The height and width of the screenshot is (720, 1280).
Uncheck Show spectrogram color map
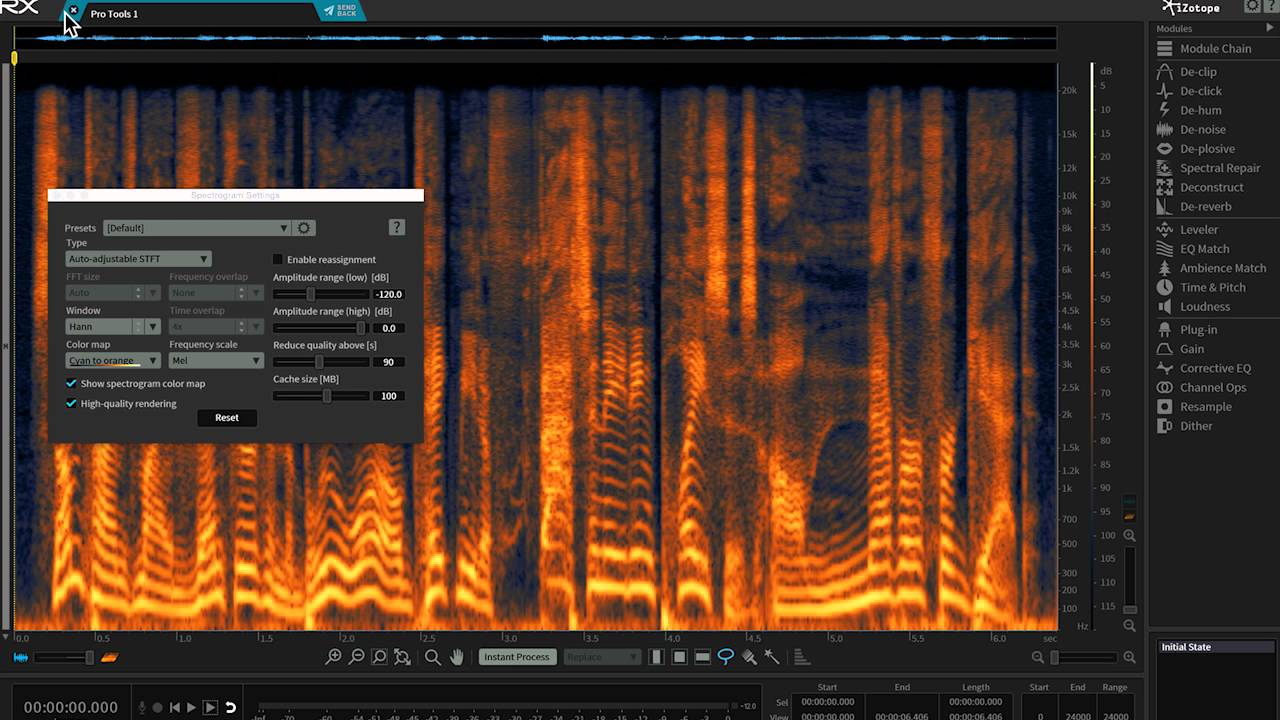coord(72,384)
